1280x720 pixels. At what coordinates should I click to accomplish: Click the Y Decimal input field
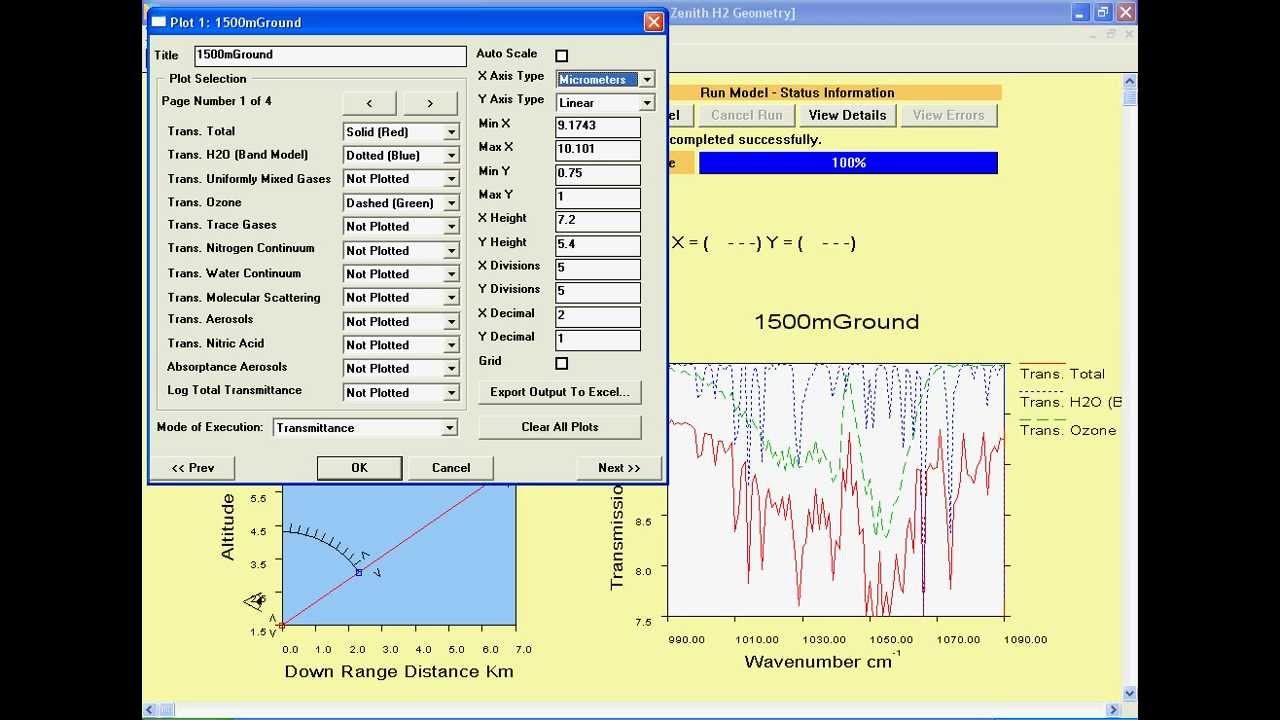(x=598, y=340)
